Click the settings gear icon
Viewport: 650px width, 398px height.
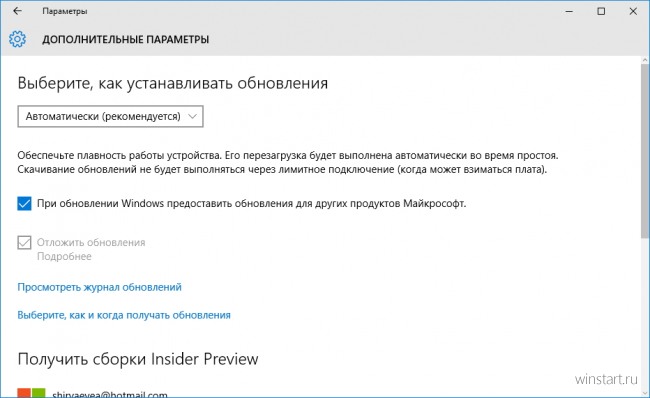point(17,39)
